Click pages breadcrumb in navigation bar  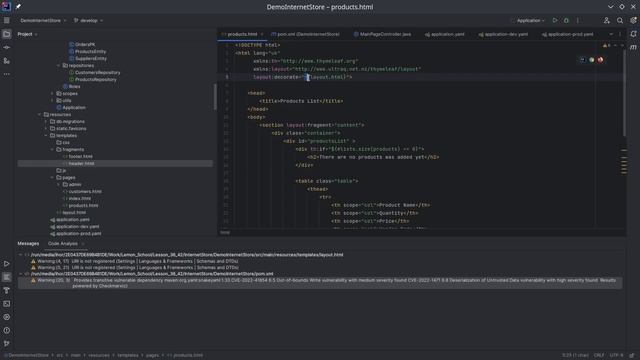click(x=152, y=356)
